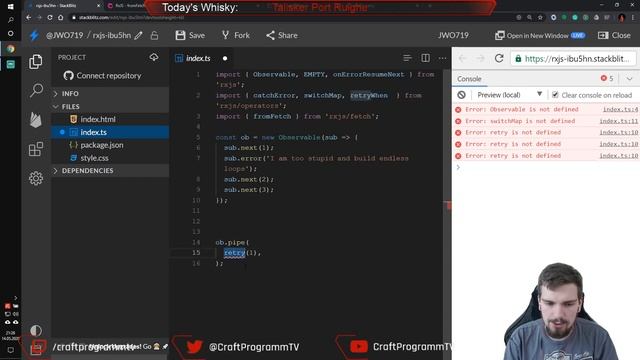
Task: Open the Preview (local) dropdown
Action: [509, 95]
